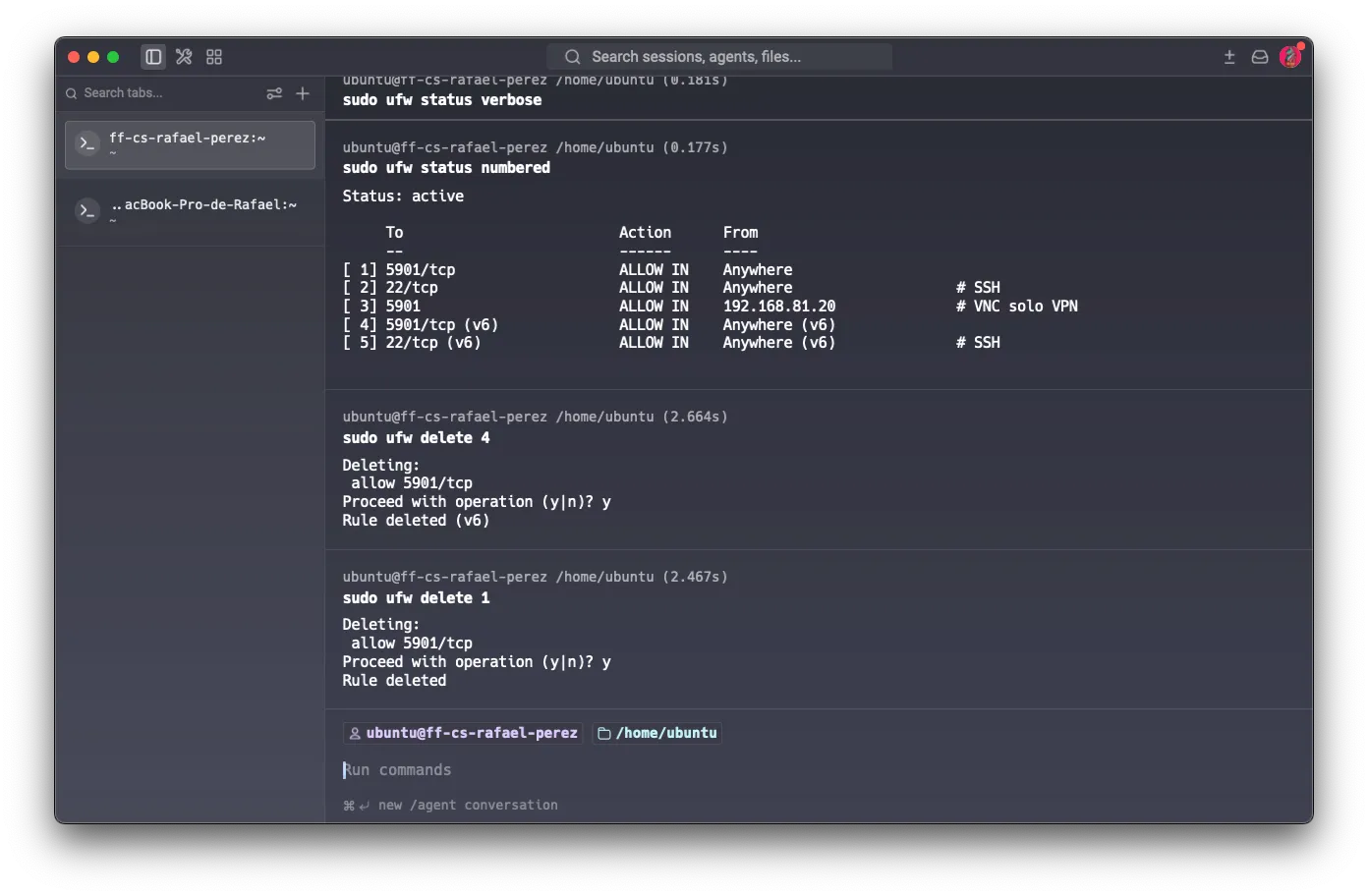Viewport: 1368px width, 896px height.
Task: Click the '[ 5] 22/tcp (v6)' rule entry
Action: (x=412, y=343)
